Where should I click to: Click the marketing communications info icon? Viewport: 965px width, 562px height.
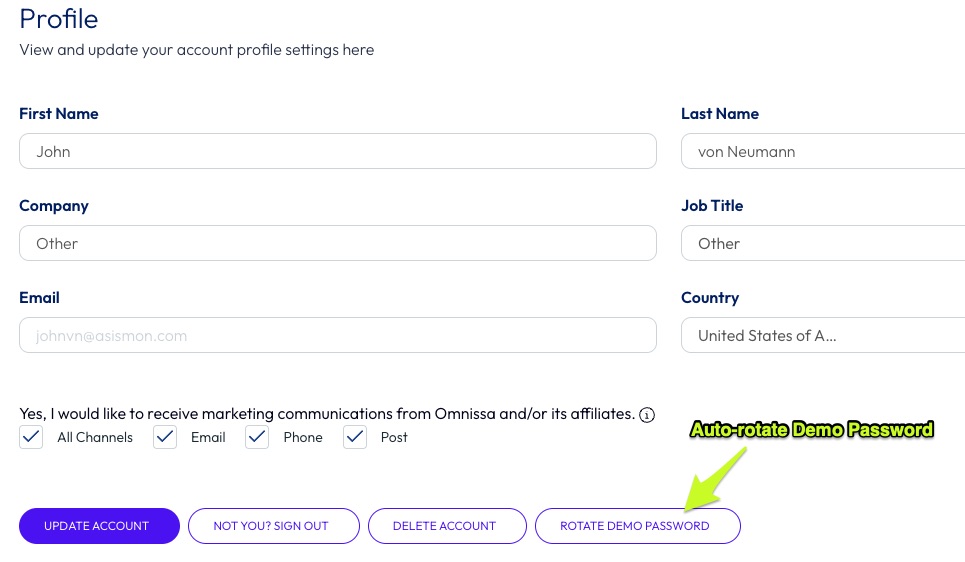[647, 414]
